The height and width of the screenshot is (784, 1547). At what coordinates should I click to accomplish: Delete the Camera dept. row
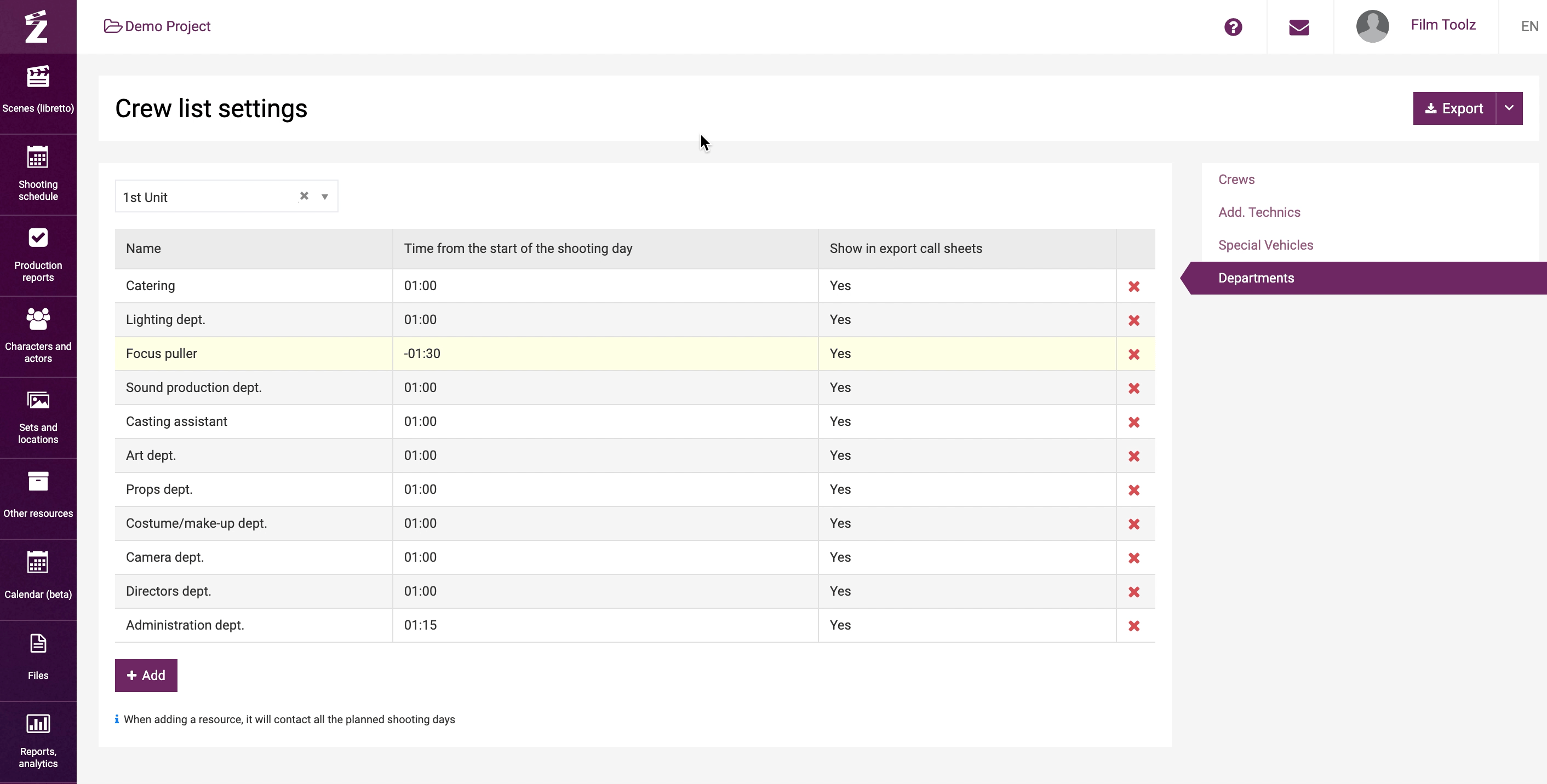(x=1134, y=558)
